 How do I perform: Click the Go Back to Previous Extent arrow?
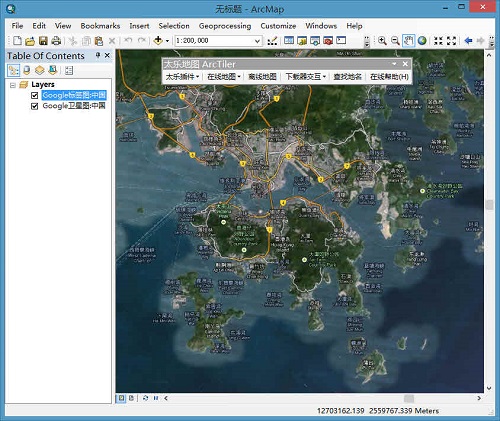pos(468,41)
